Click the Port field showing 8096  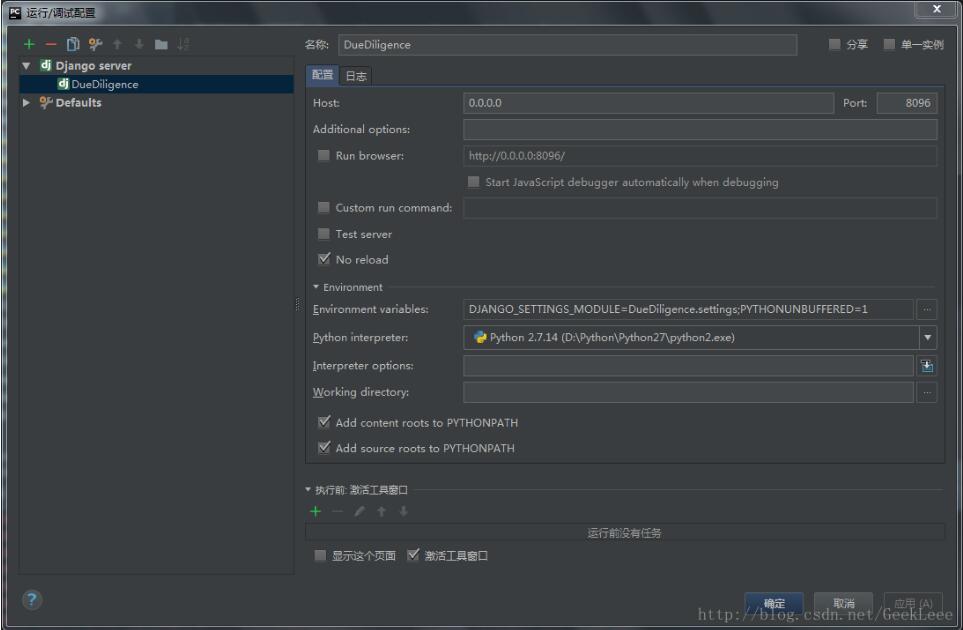coord(907,103)
